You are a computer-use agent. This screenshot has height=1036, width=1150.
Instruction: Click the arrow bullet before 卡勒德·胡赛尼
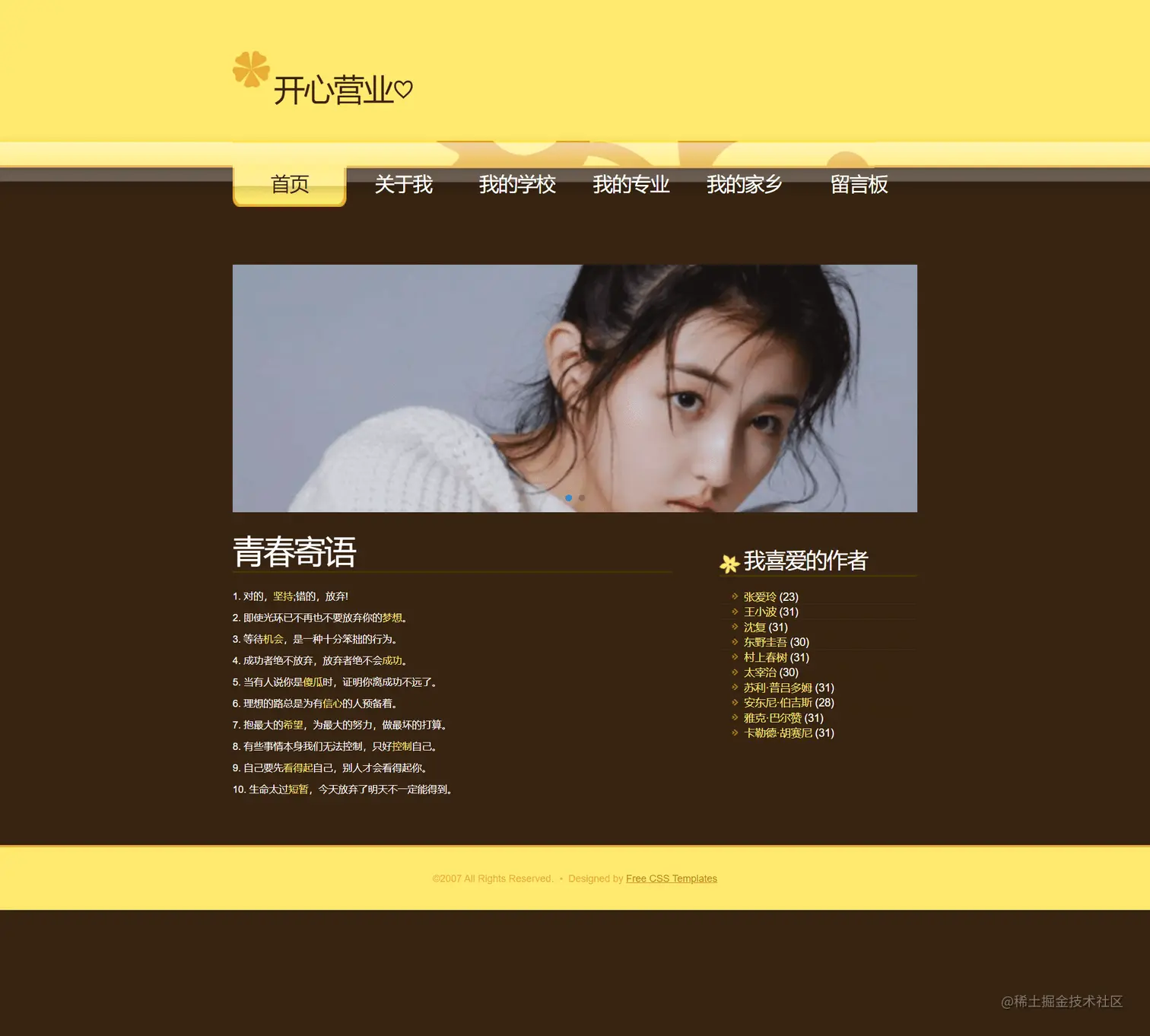pyautogui.click(x=735, y=733)
